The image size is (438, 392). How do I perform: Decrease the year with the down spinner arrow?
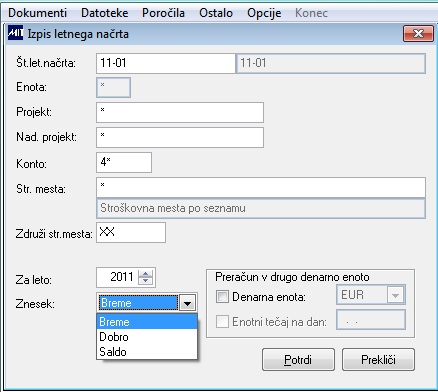pos(145,282)
